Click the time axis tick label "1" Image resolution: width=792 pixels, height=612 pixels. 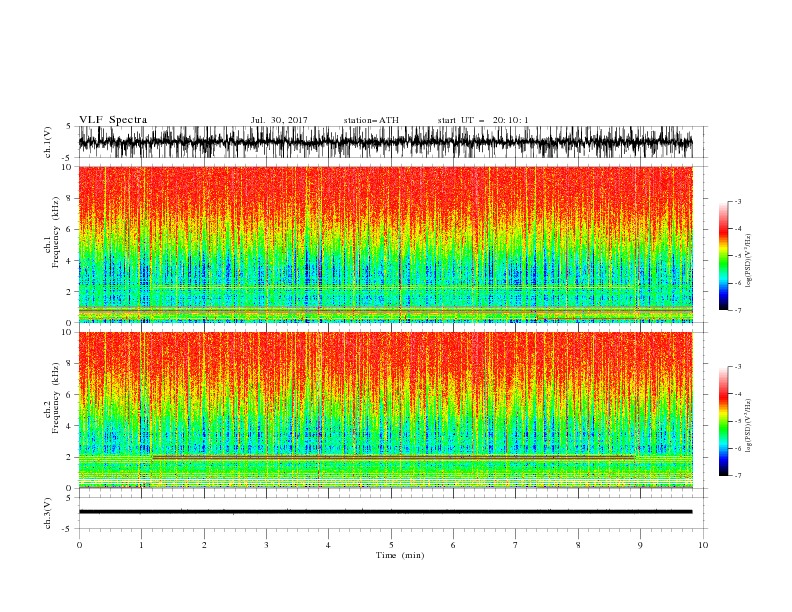[141, 545]
